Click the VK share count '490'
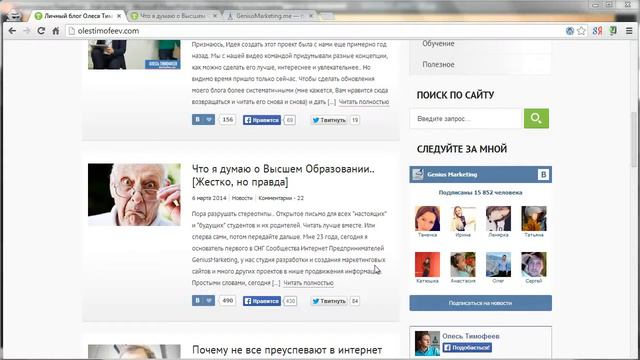This screenshot has width=640, height=360. [227, 301]
